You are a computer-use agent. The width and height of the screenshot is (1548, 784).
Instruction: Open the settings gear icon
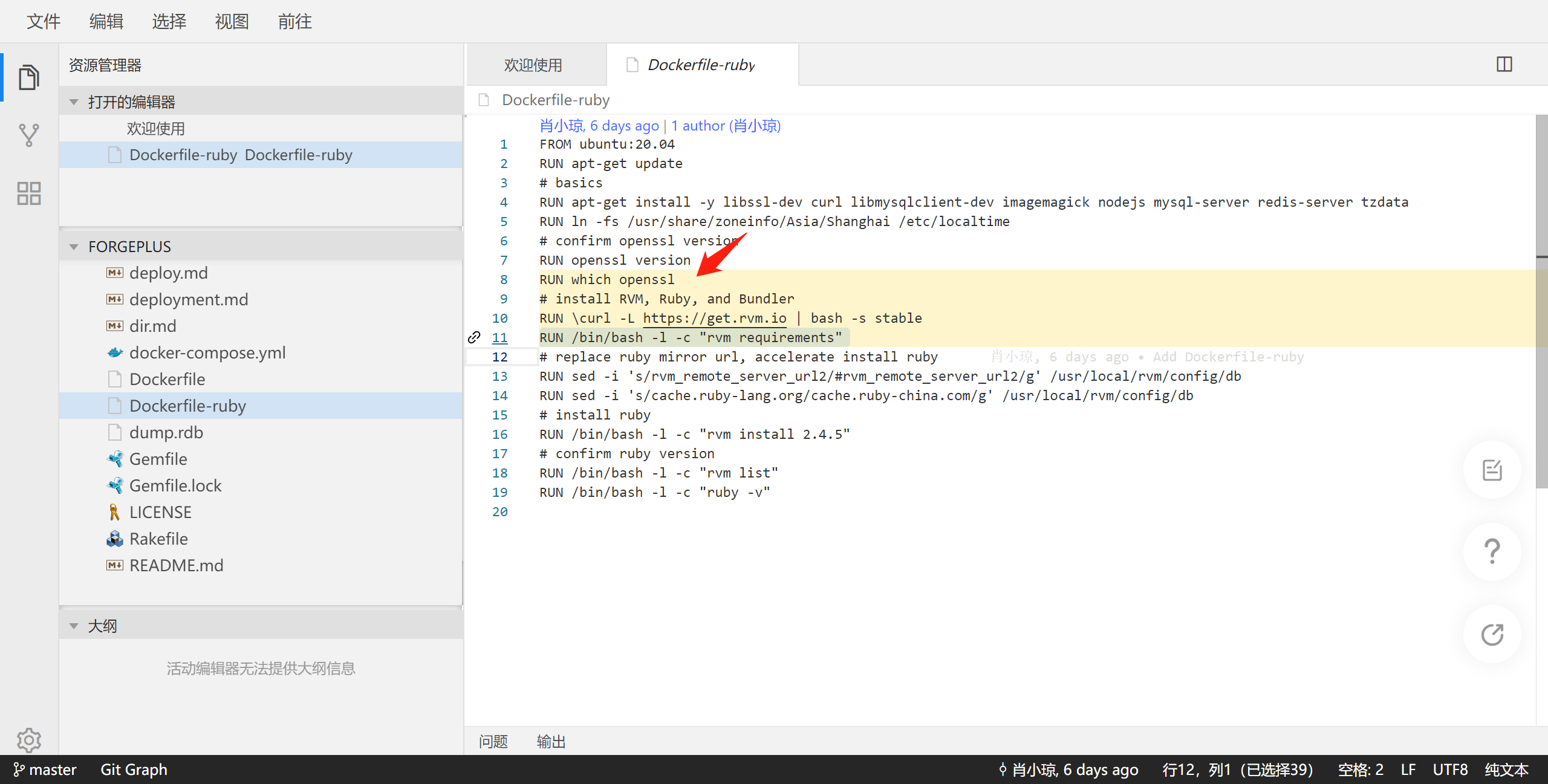coord(28,739)
